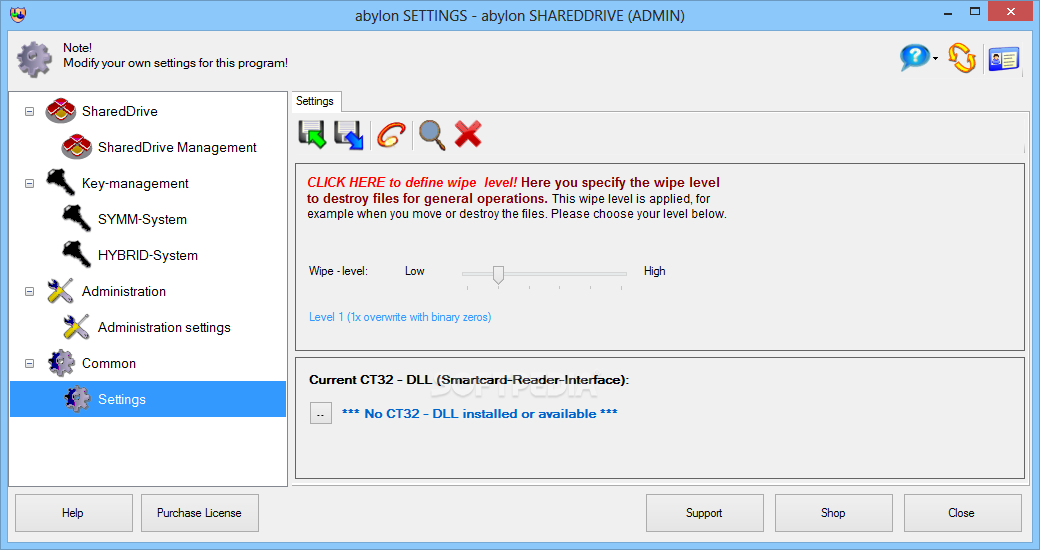Click the No CT32 - DLL installed message
This screenshot has height=550, width=1040.
tap(480, 413)
